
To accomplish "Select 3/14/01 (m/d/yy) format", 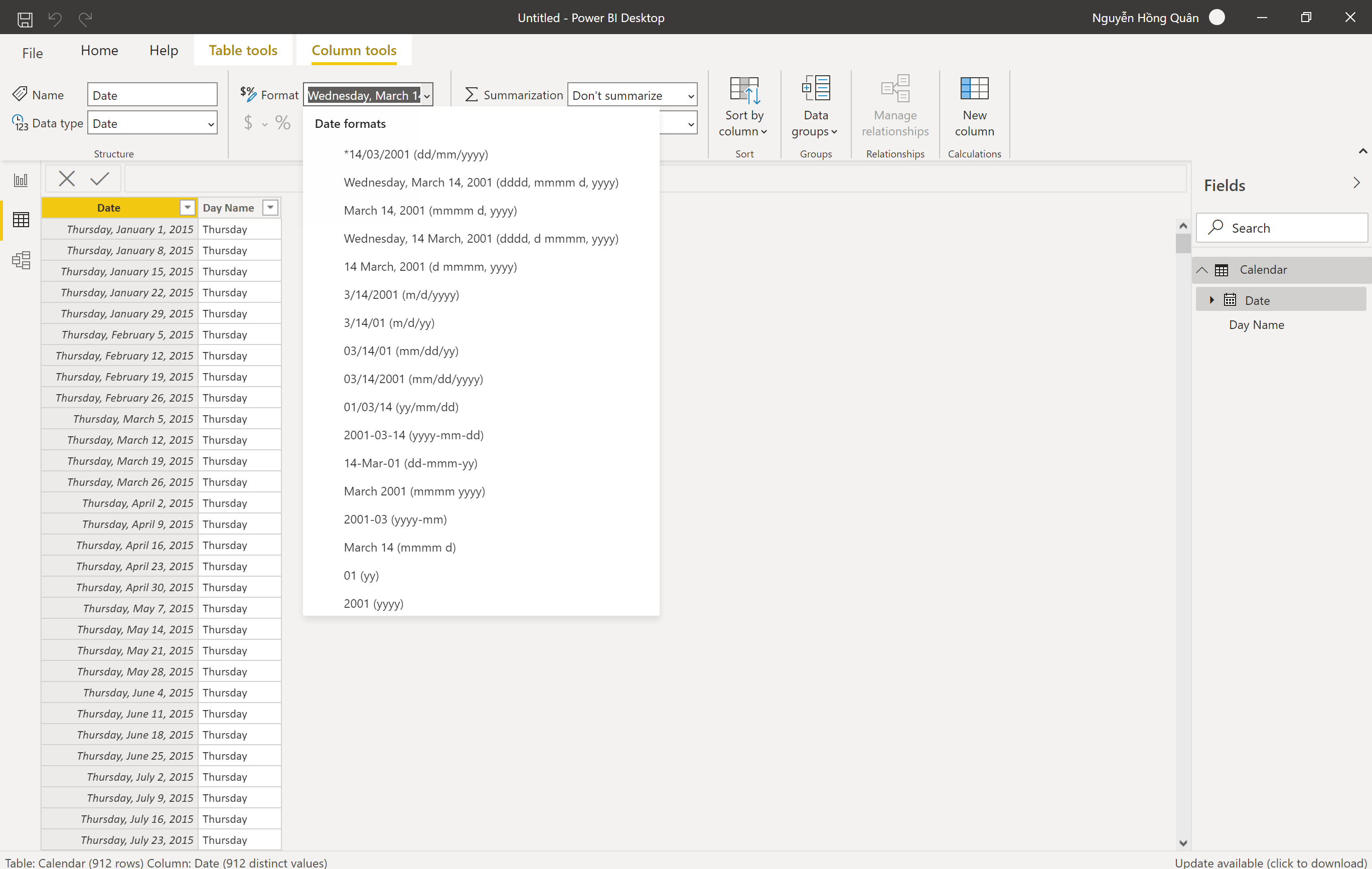I will pos(481,323).
